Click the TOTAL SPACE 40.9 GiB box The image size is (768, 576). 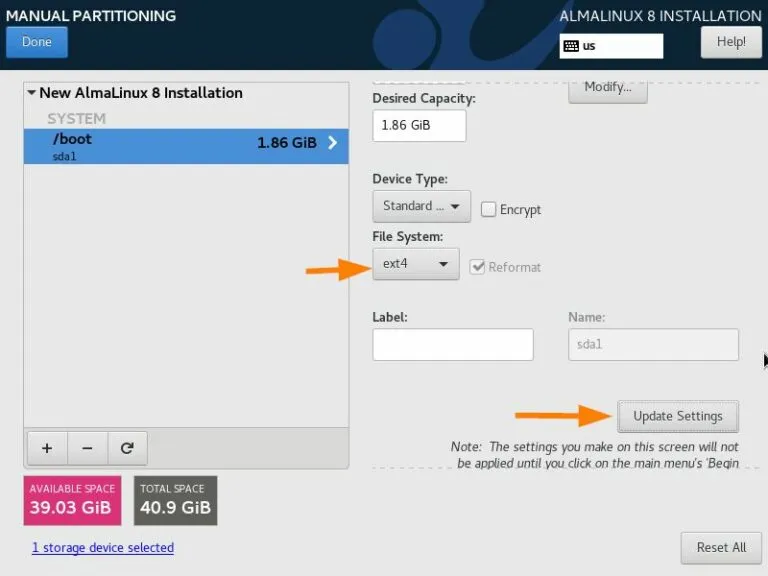175,501
